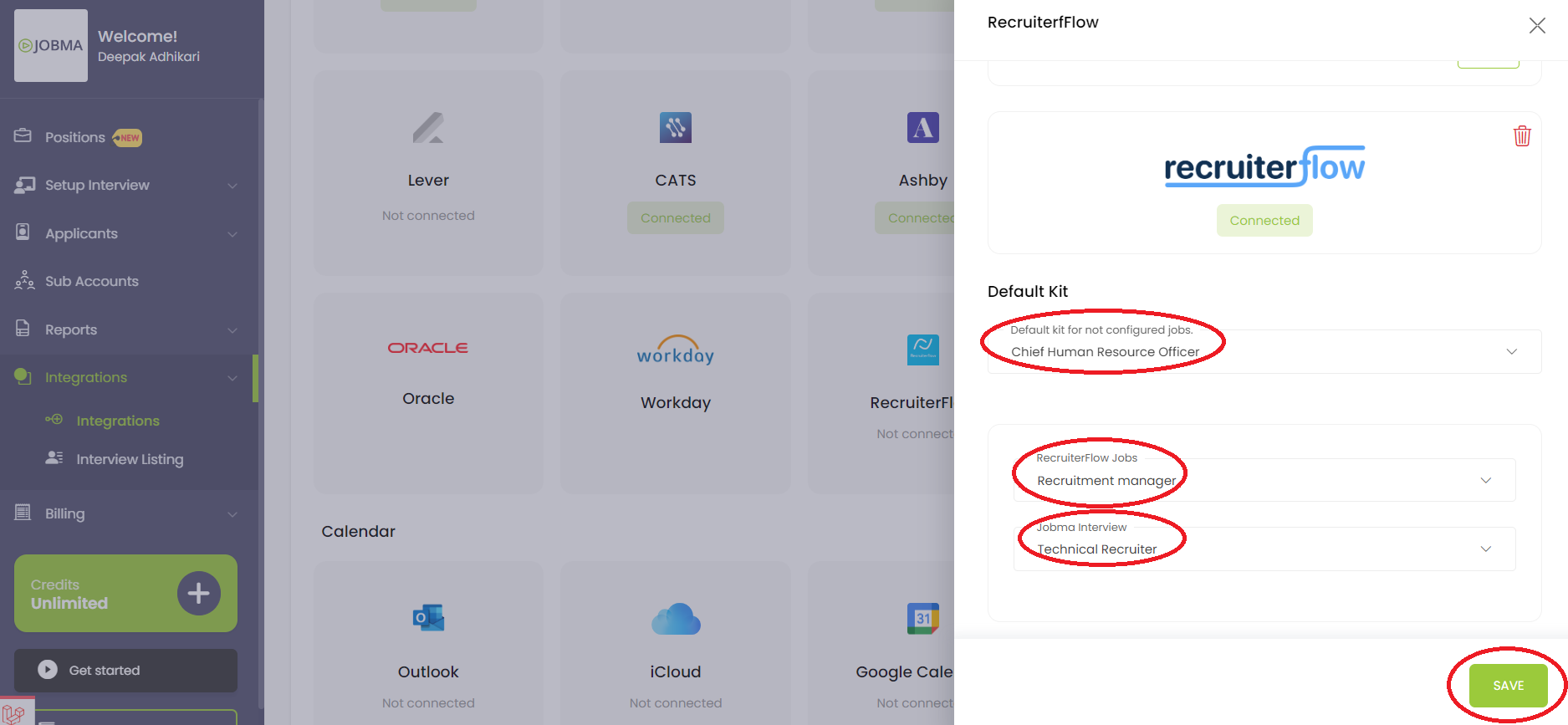Click the NEW badge beside Positions
This screenshot has width=1568, height=725.
128,138
